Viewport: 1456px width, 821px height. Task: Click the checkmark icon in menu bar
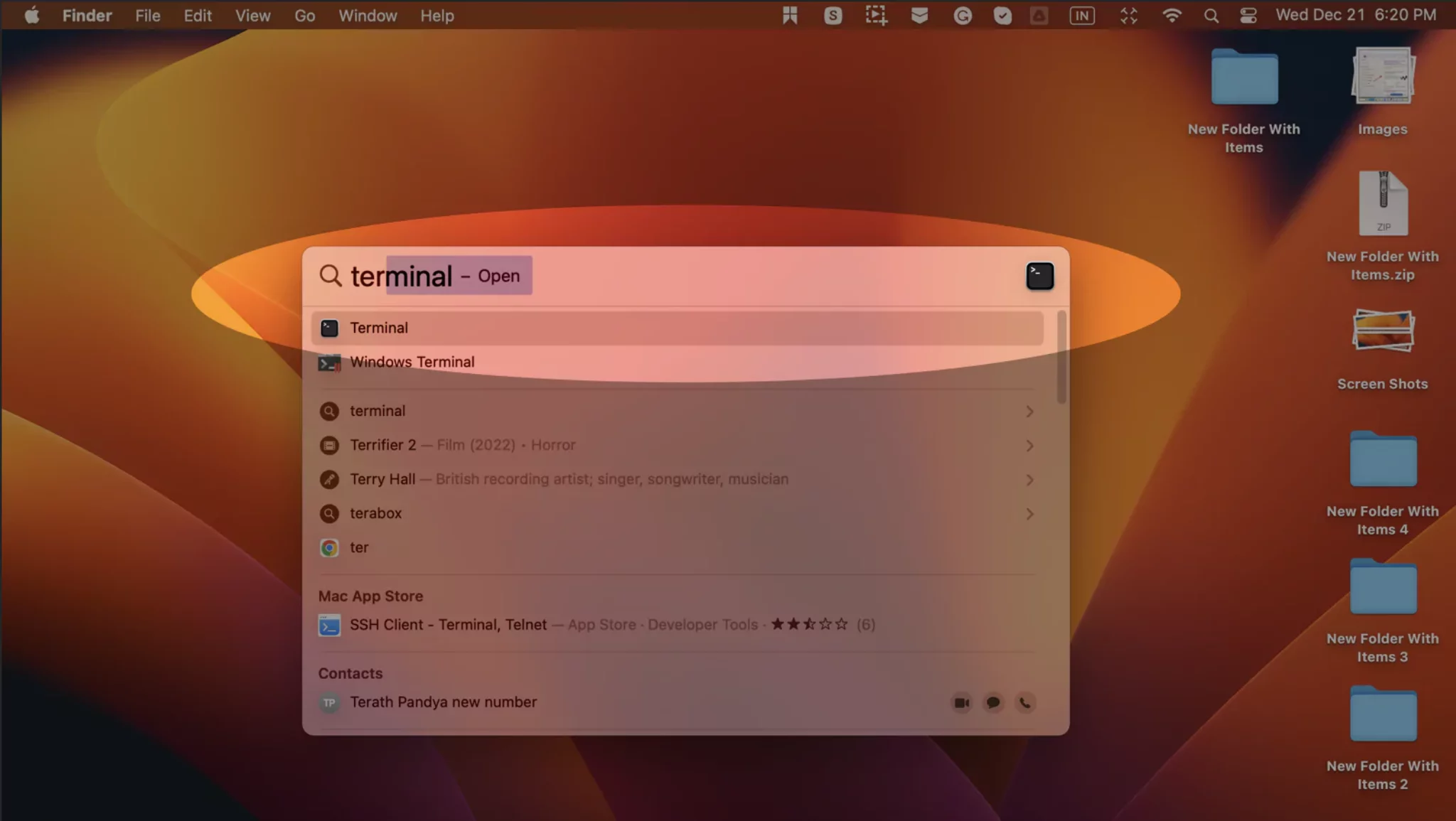[1002, 15]
